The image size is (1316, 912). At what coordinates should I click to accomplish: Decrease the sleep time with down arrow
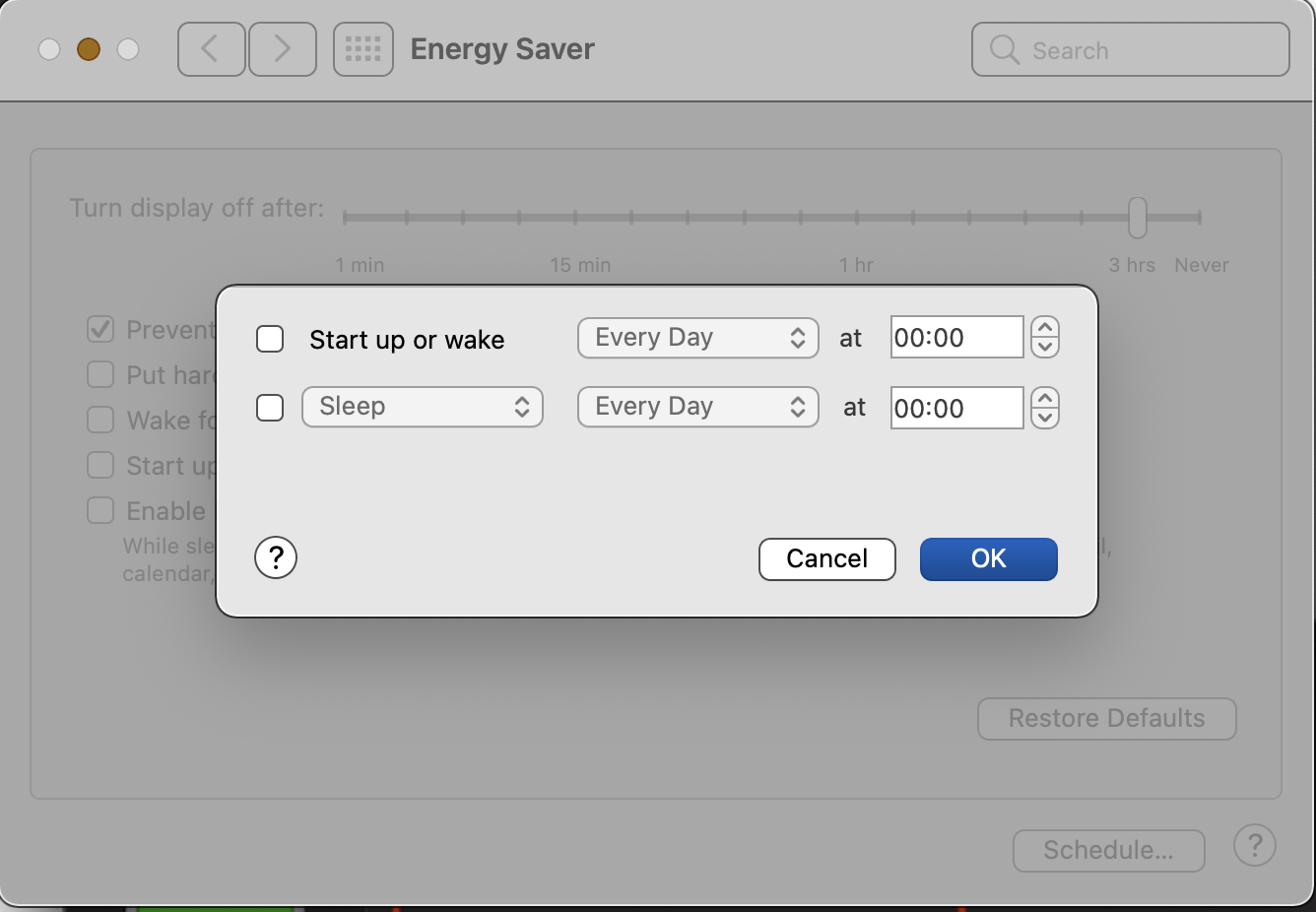[x=1045, y=418]
